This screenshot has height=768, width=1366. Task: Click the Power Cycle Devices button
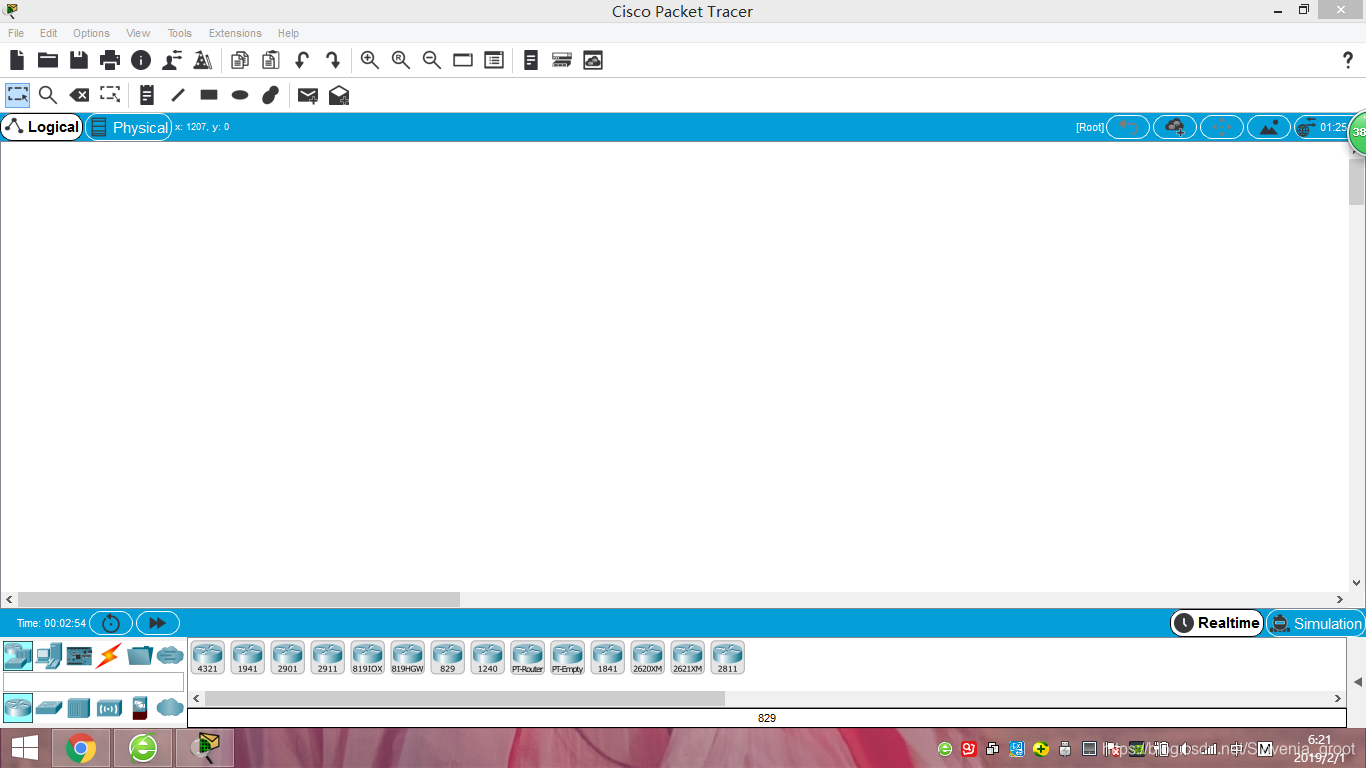(x=110, y=623)
